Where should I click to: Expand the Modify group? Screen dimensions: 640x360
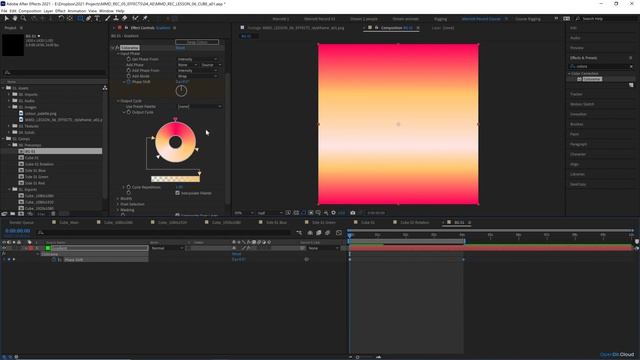coord(118,198)
